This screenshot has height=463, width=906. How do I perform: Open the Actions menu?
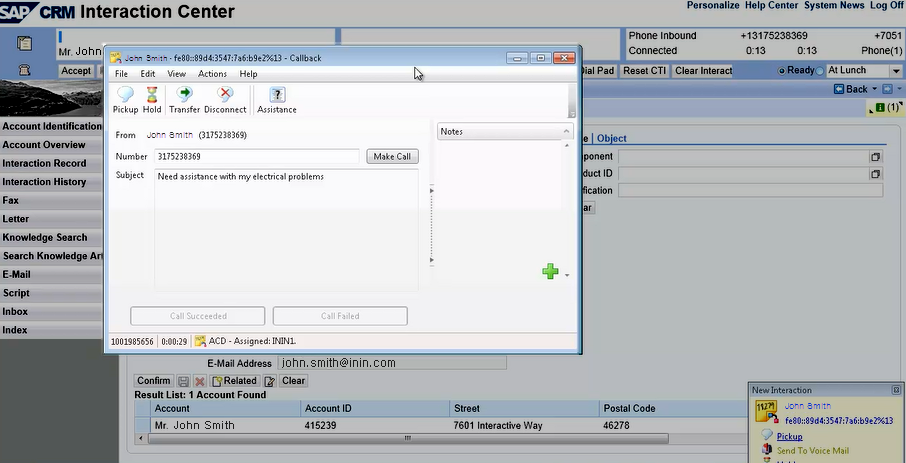point(212,74)
